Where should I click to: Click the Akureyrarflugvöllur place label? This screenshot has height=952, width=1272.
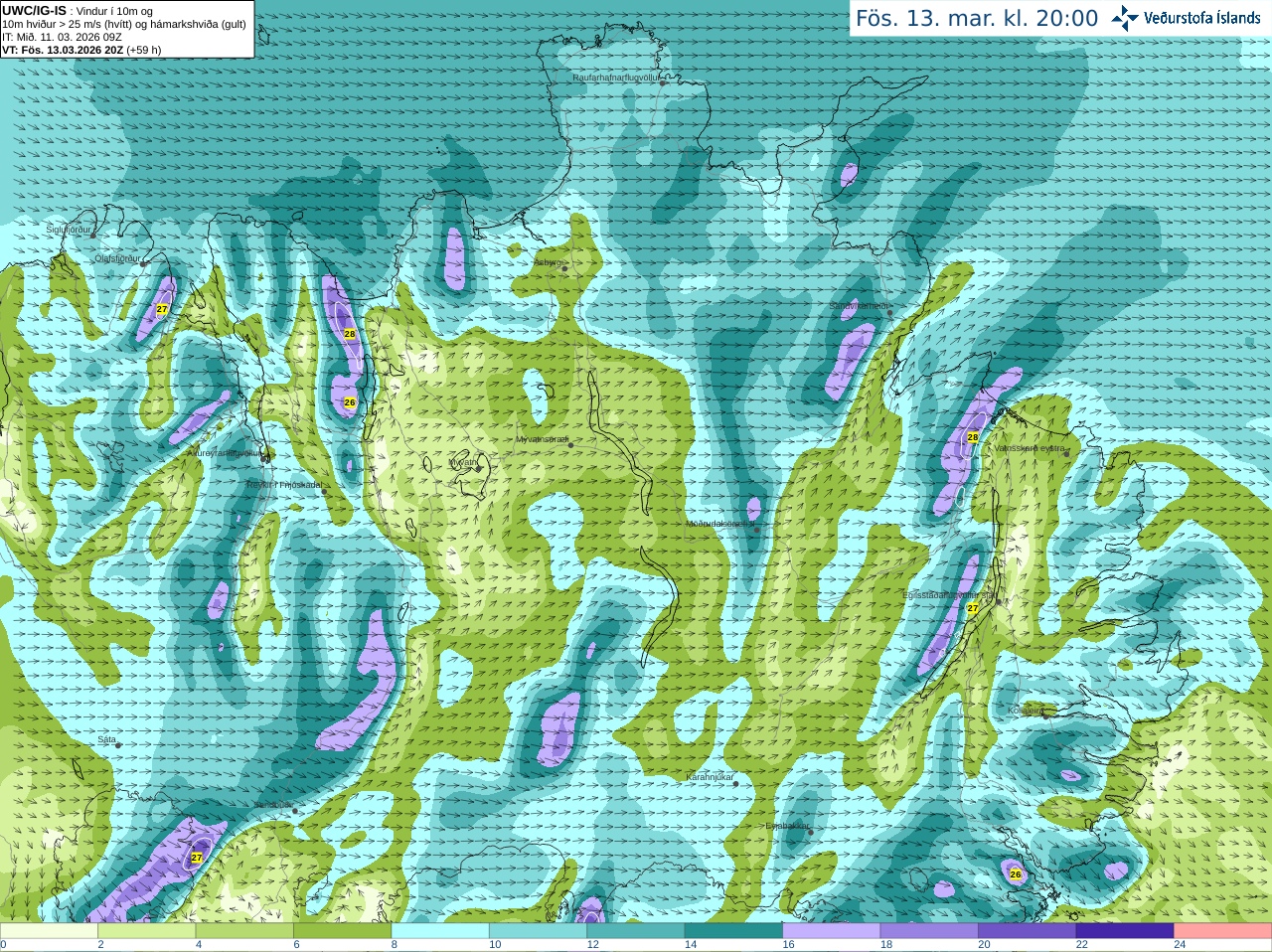226,452
